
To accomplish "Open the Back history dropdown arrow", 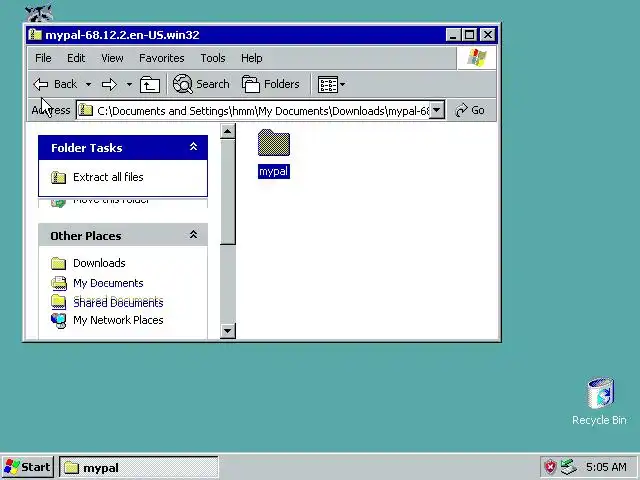I will (x=88, y=84).
